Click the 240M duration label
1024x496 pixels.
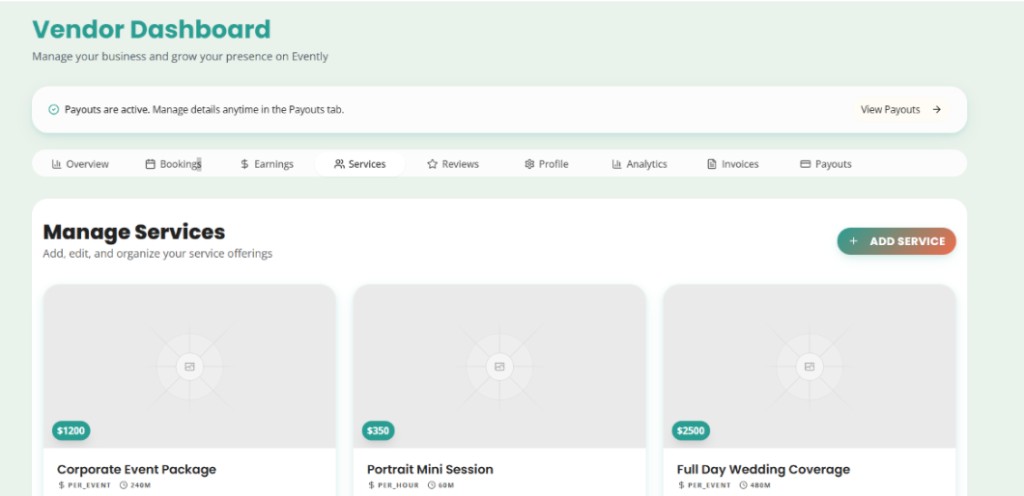(140, 486)
